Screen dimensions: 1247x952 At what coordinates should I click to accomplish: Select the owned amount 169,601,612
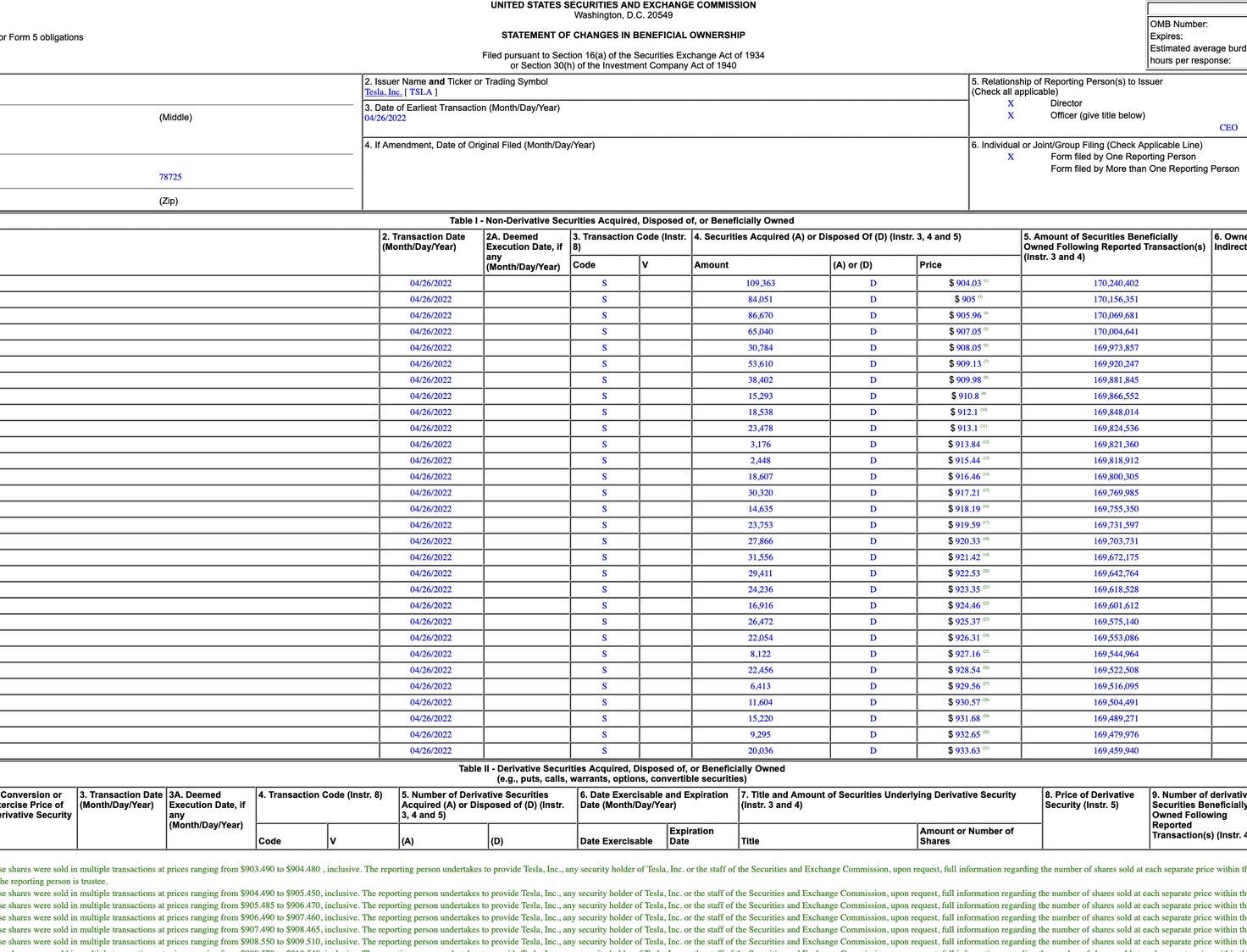[x=1116, y=606]
